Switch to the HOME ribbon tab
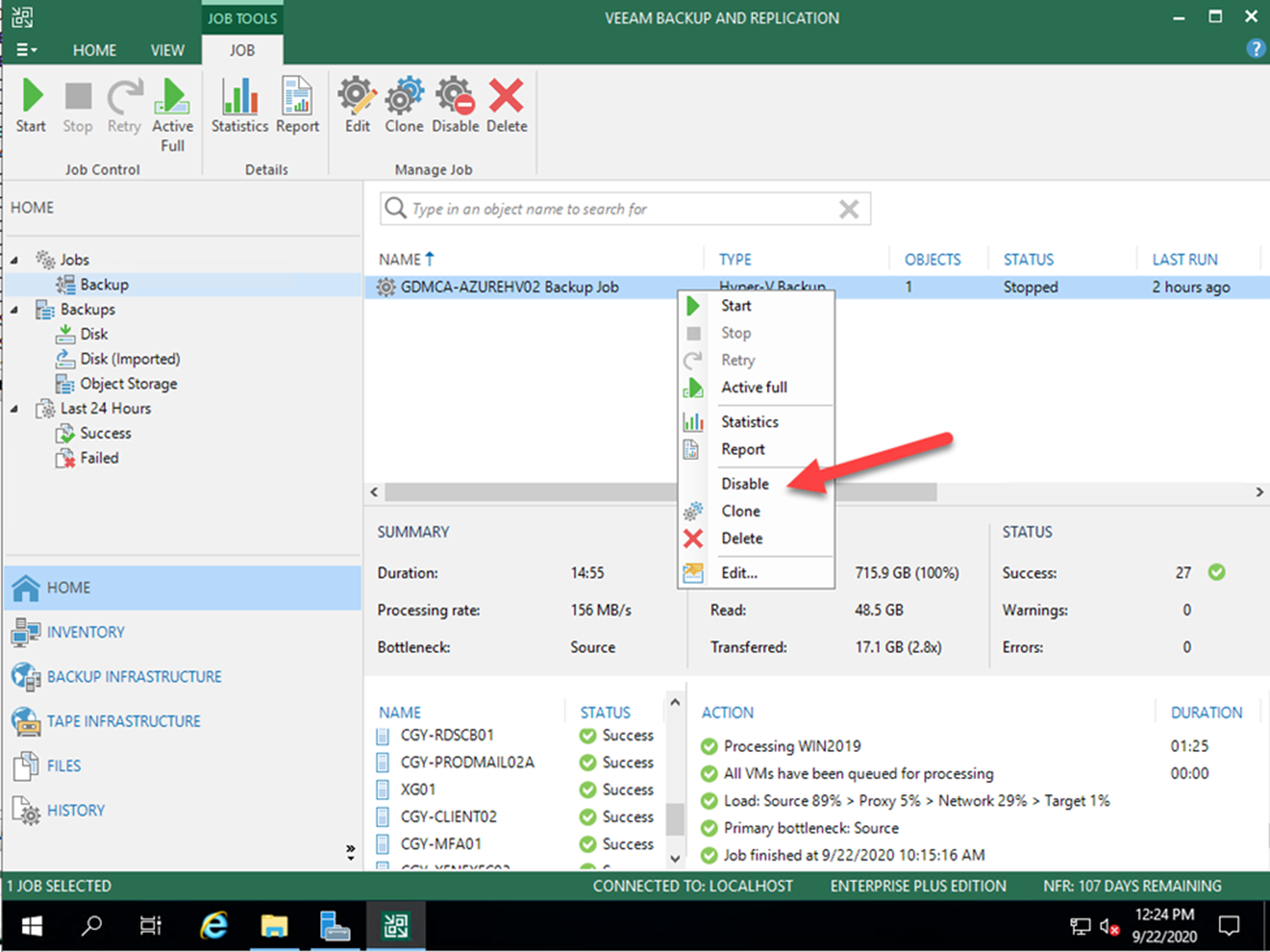Screen dimensions: 1270x952 click(94, 50)
